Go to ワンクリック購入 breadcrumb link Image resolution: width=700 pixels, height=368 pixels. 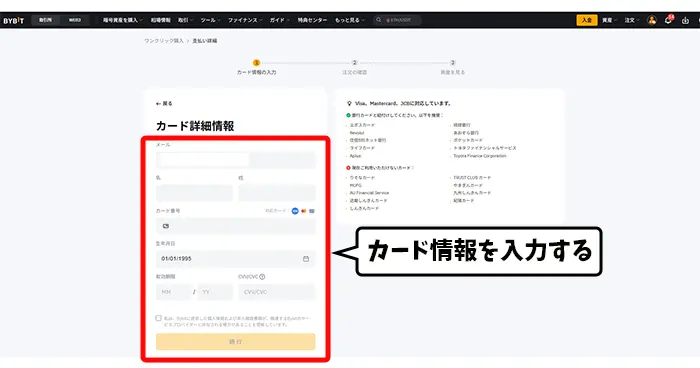164,41
